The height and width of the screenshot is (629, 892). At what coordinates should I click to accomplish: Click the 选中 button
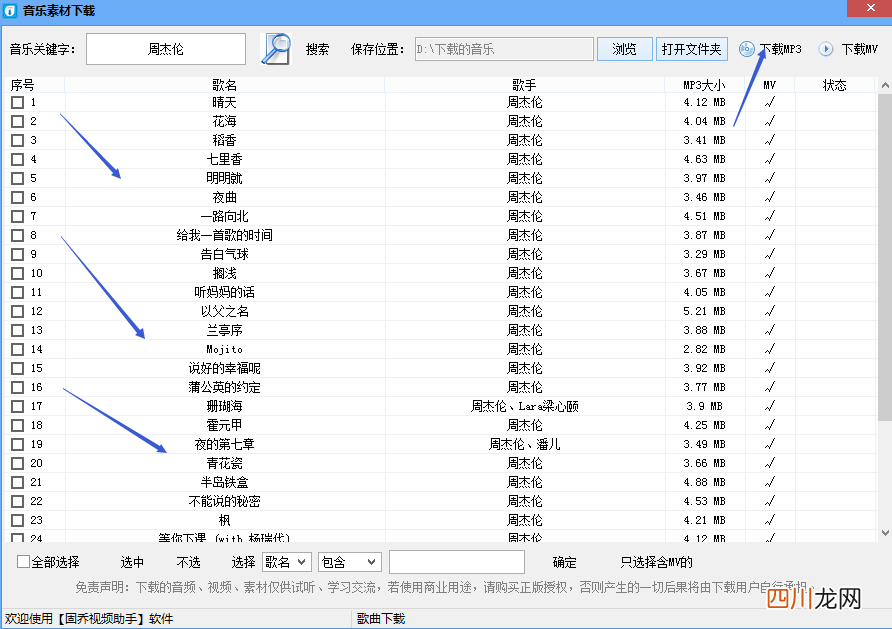coord(132,562)
